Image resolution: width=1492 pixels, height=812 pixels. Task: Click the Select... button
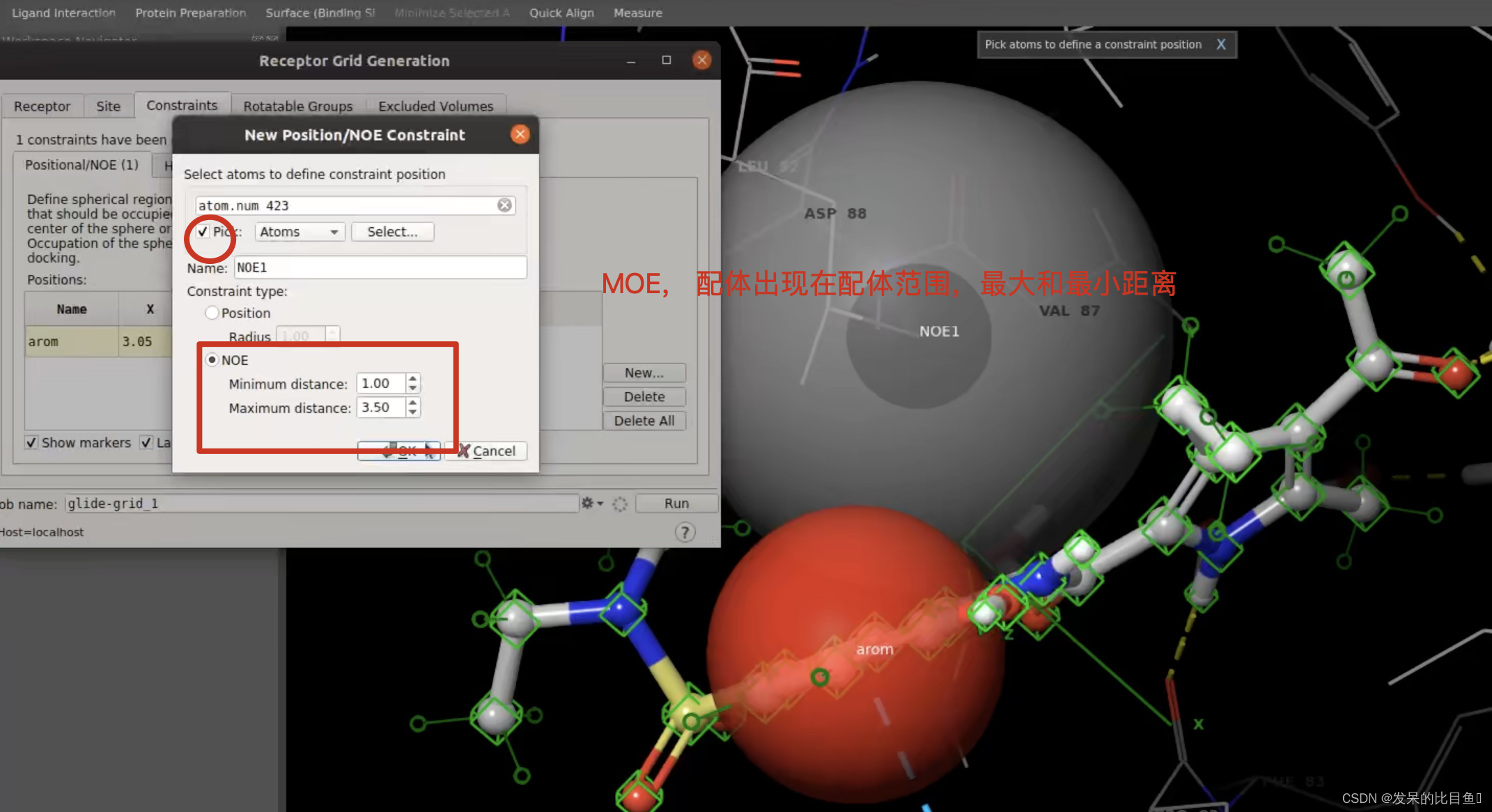pyautogui.click(x=392, y=232)
